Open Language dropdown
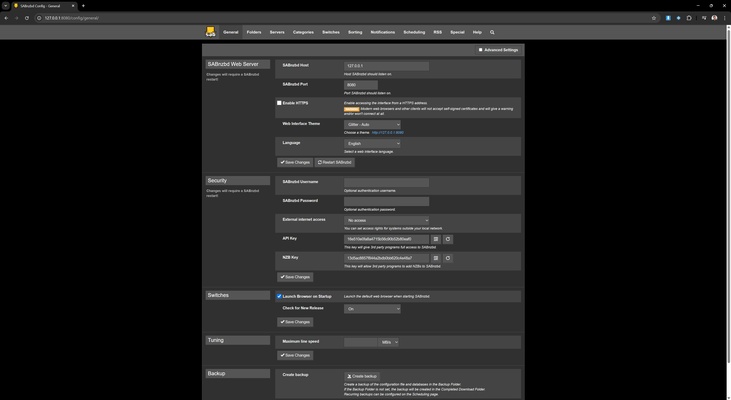The image size is (731, 400). pyautogui.click(x=372, y=144)
